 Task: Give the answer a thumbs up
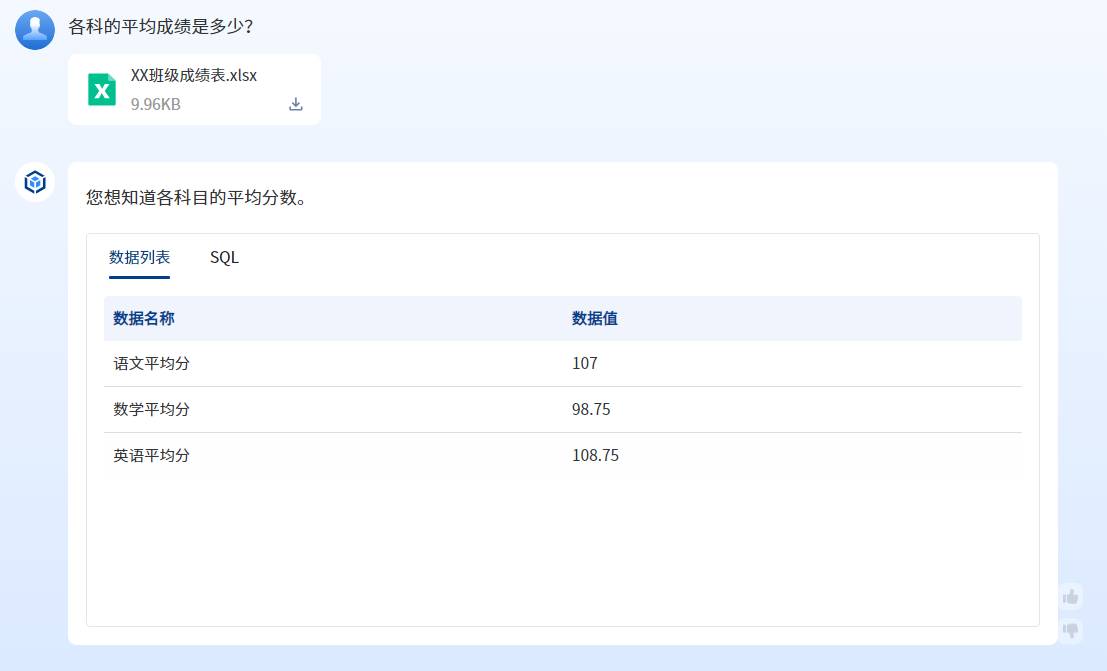pos(1071,597)
